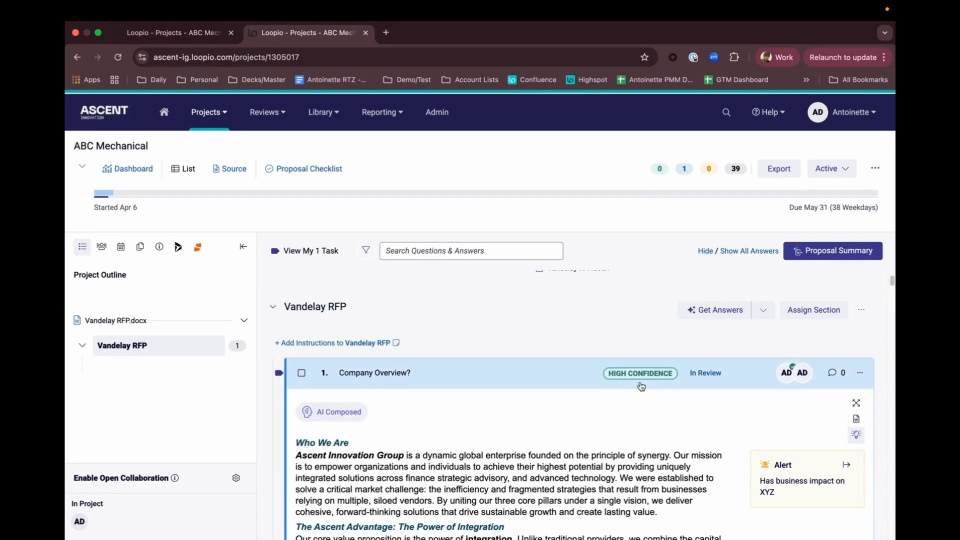Open the Admin menu item
The width and height of the screenshot is (960, 540).
tap(437, 112)
